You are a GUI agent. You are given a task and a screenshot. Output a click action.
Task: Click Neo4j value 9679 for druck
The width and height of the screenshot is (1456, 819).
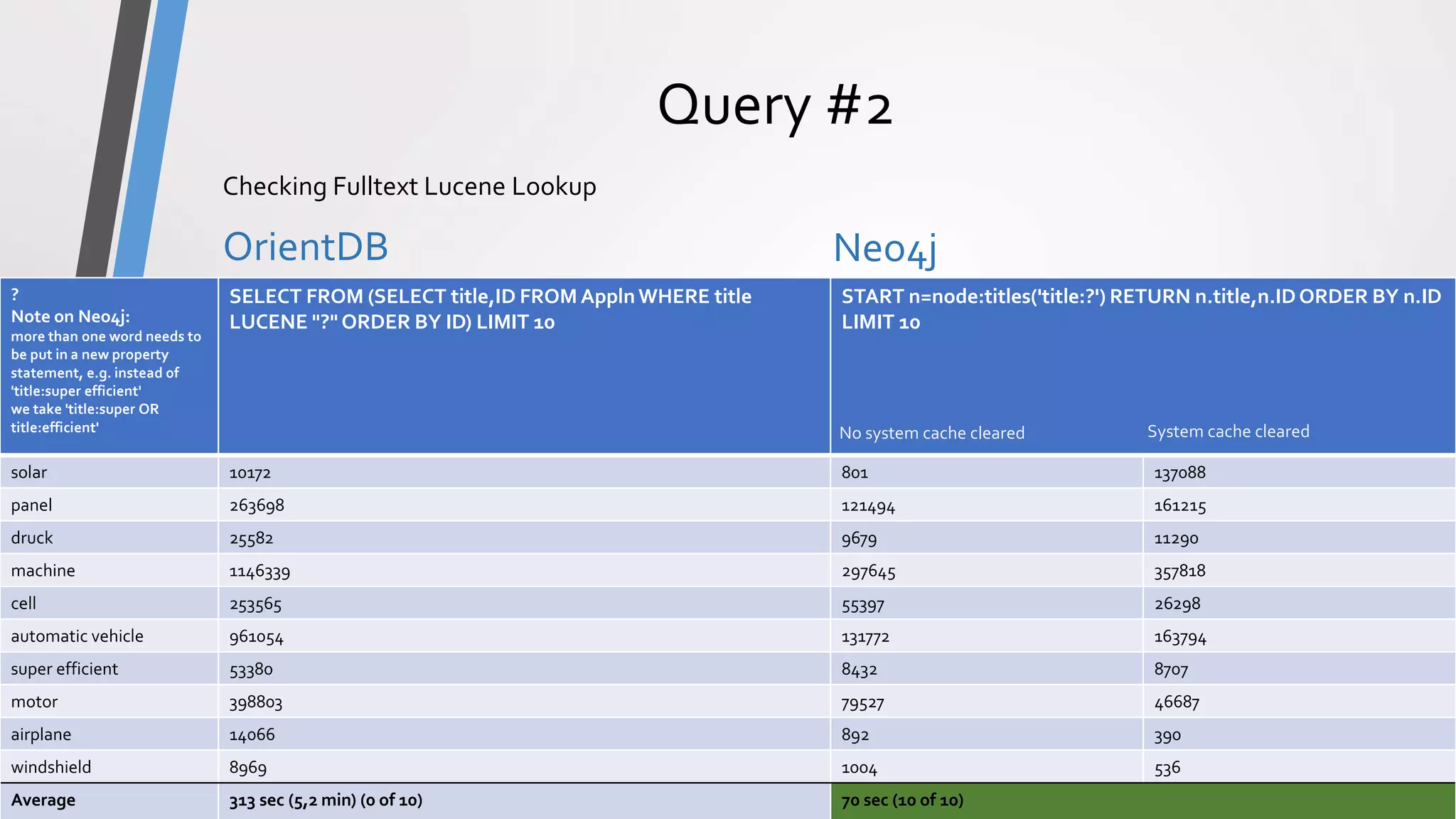tap(859, 539)
